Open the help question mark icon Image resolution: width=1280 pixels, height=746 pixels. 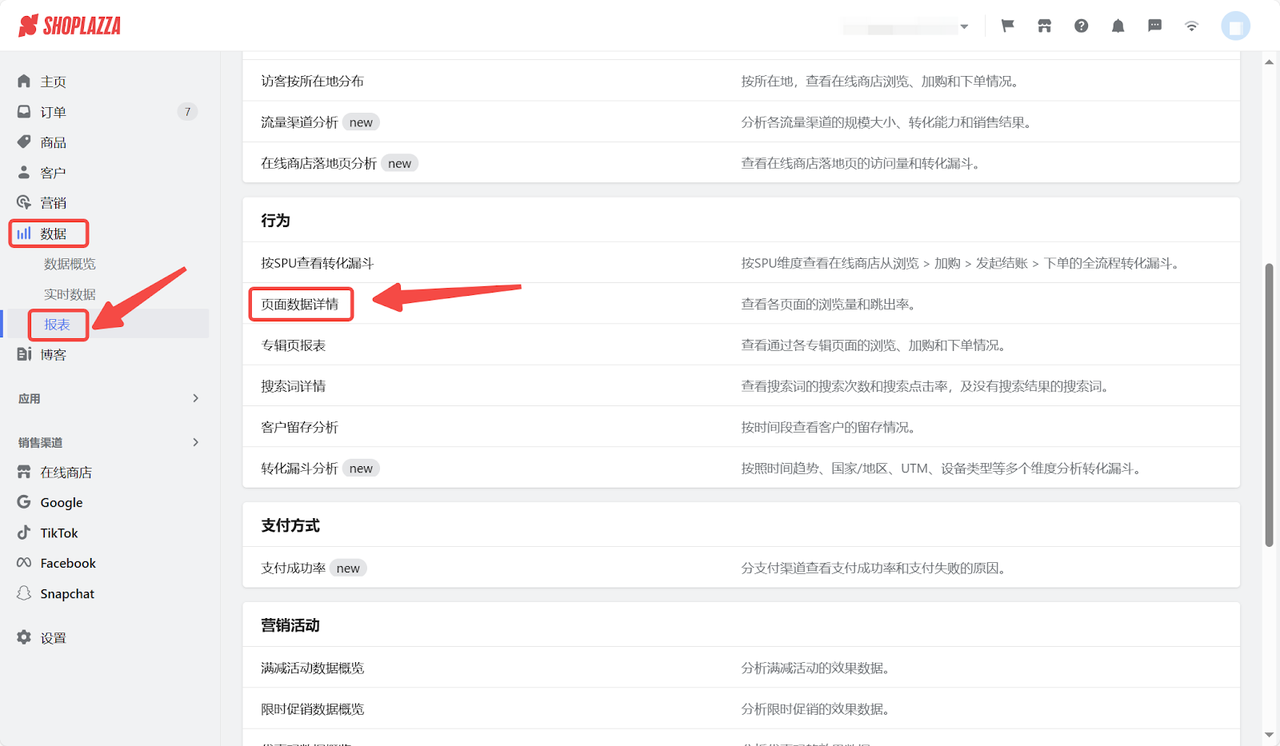tap(1081, 25)
